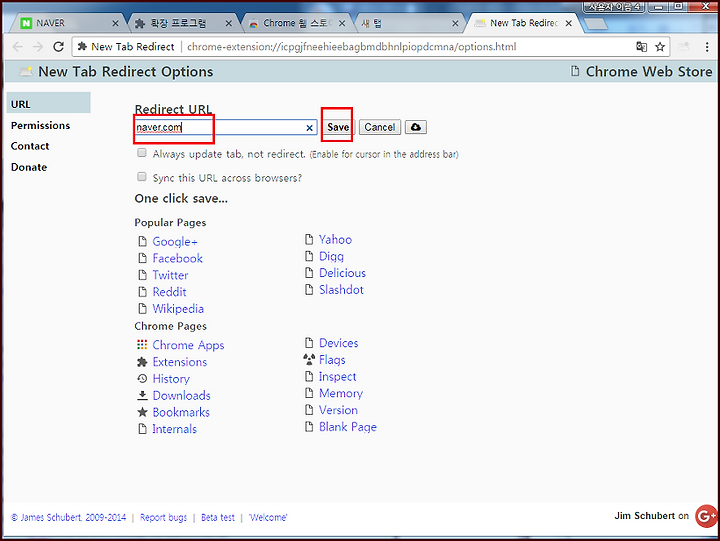The width and height of the screenshot is (720, 541).
Task: Open the Chrome Web Store link
Action: [649, 72]
